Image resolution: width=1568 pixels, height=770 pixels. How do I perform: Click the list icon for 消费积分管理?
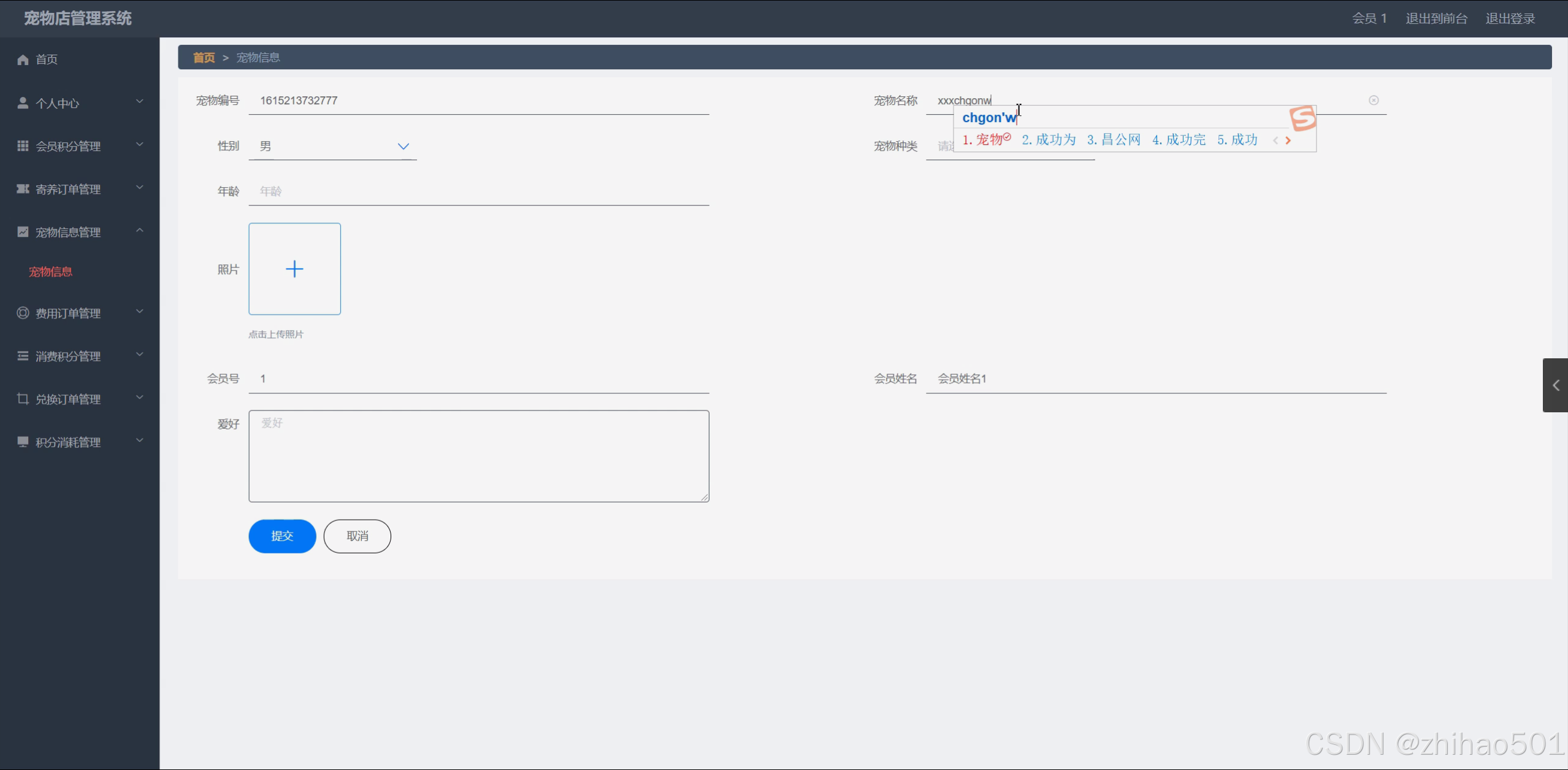(x=23, y=356)
